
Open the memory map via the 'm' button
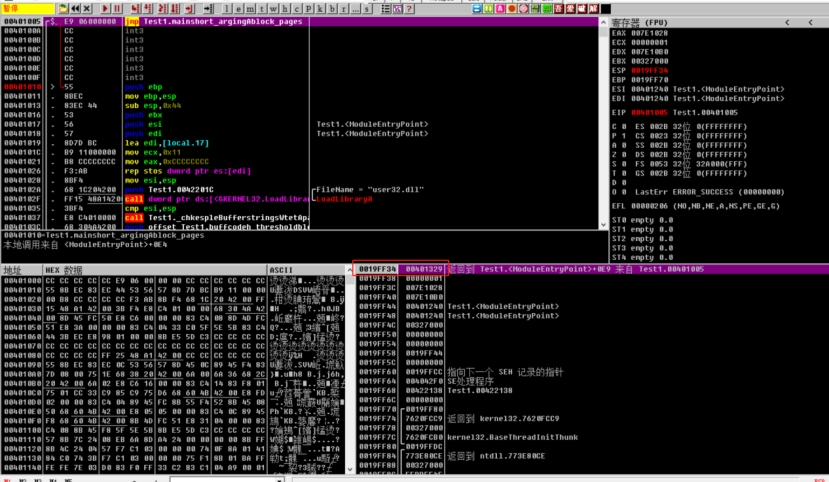(x=250, y=9)
